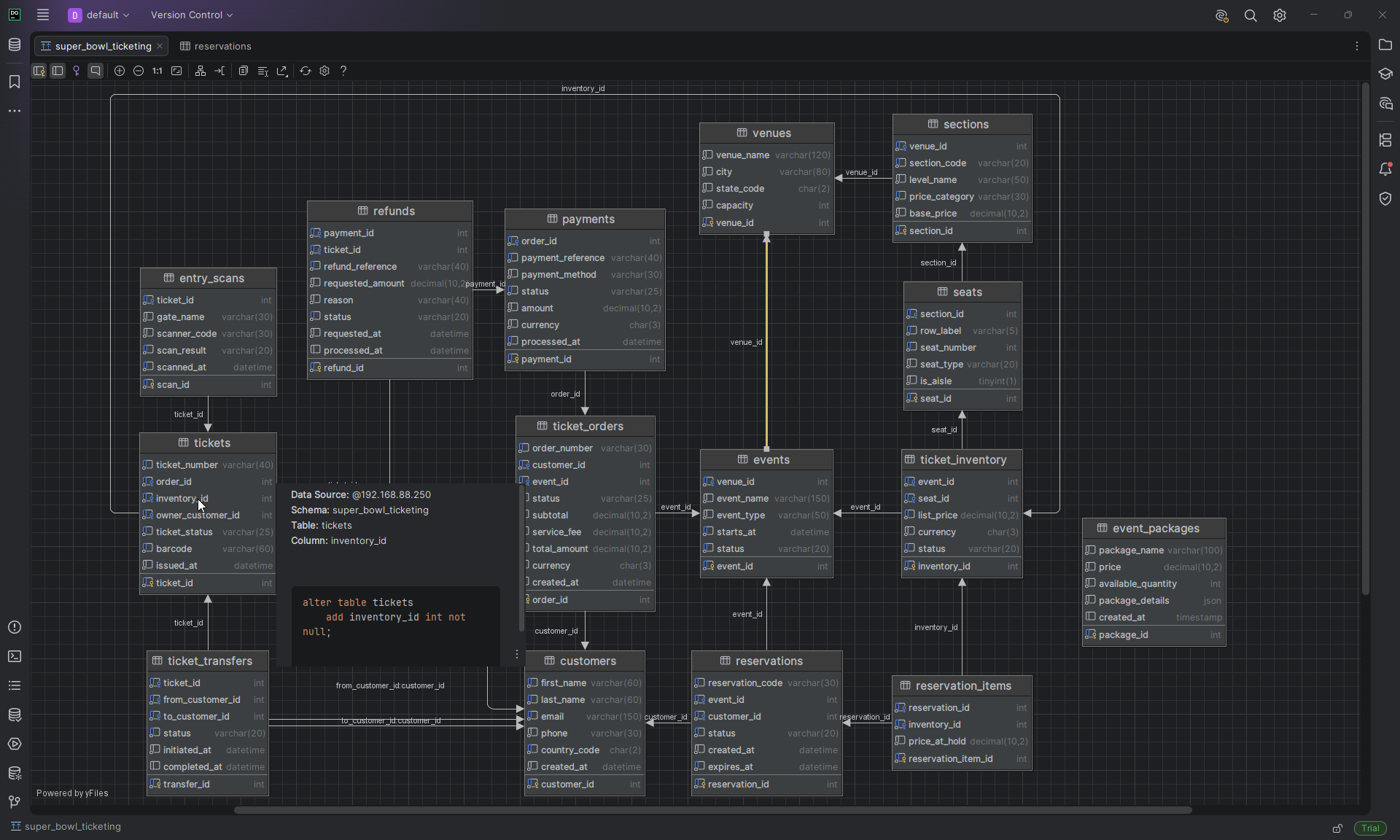Image resolution: width=1400 pixels, height=840 pixels.
Task: Zoom in on the diagram
Action: click(x=120, y=71)
